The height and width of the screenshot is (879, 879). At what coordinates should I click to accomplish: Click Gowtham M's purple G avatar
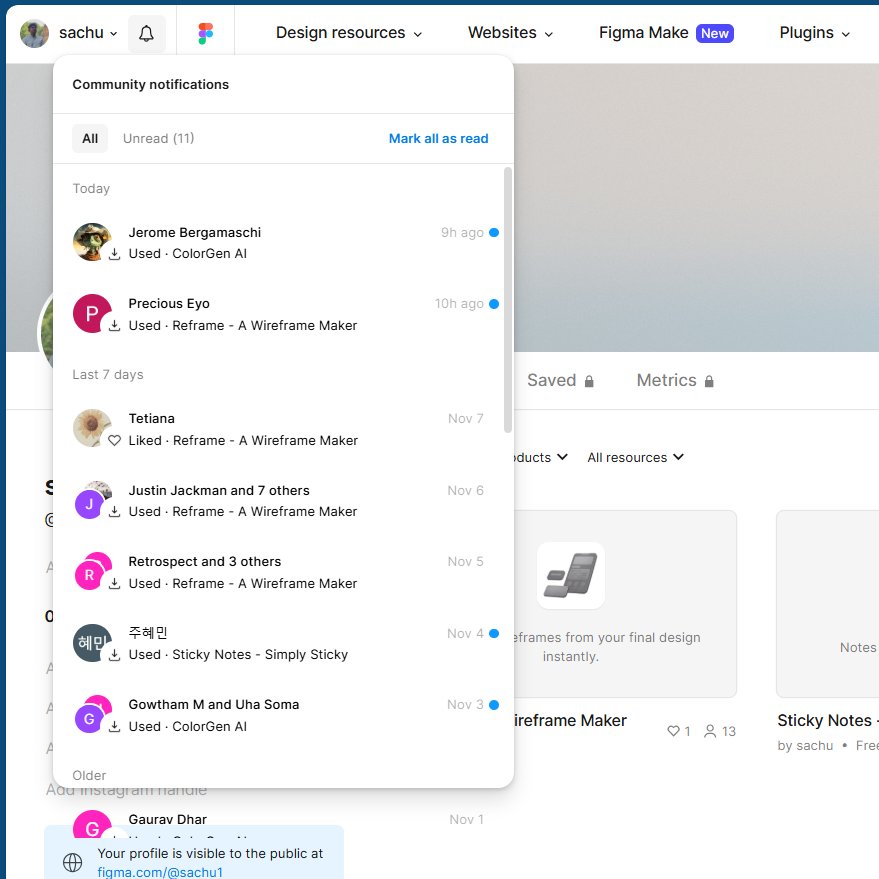(89, 719)
